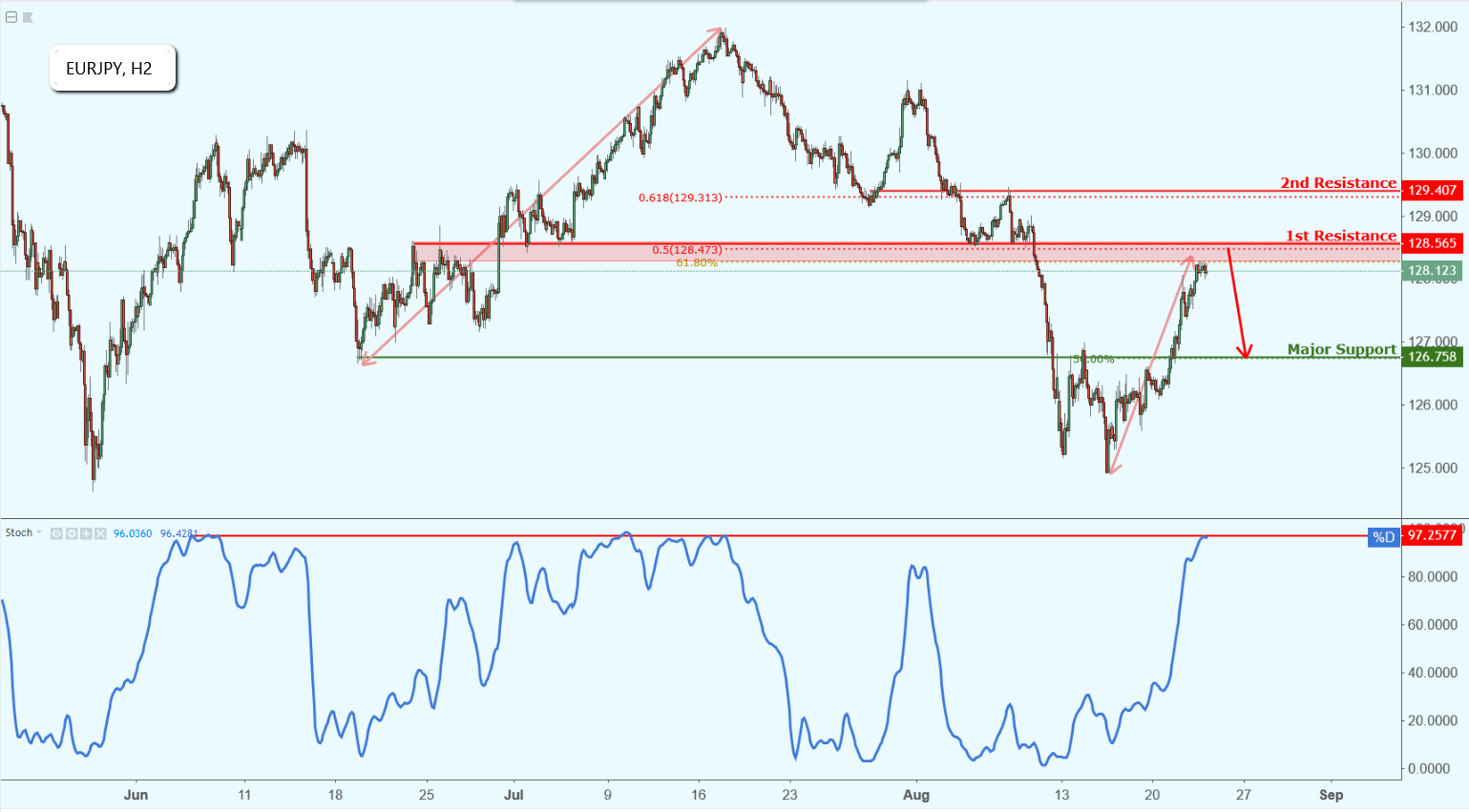This screenshot has height=812, width=1469.
Task: Toggle Stoch indicator visibility with eye icon
Action: (x=56, y=533)
